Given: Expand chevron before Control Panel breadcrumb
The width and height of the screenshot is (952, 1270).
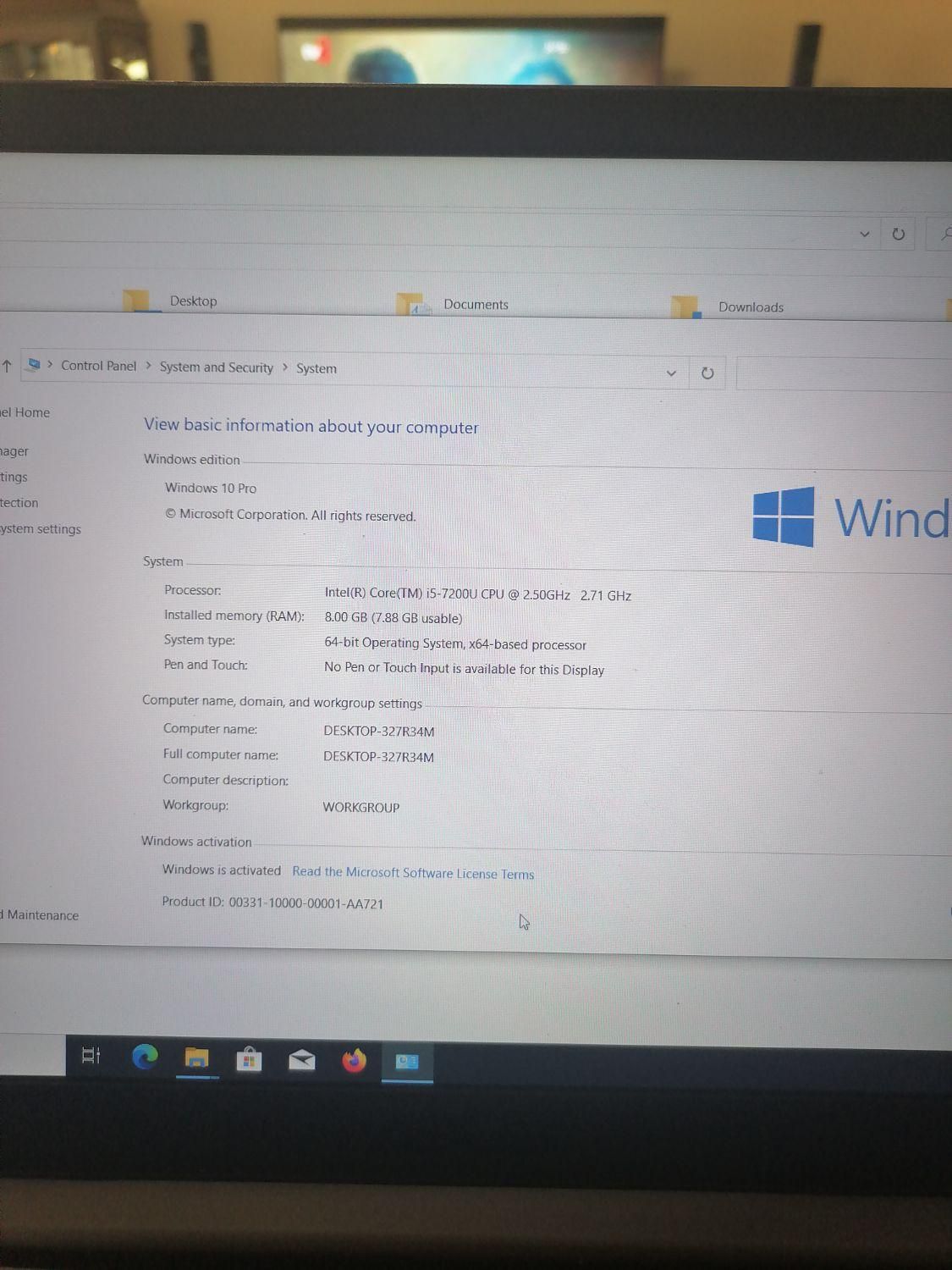Looking at the screenshot, I should 50,365.
